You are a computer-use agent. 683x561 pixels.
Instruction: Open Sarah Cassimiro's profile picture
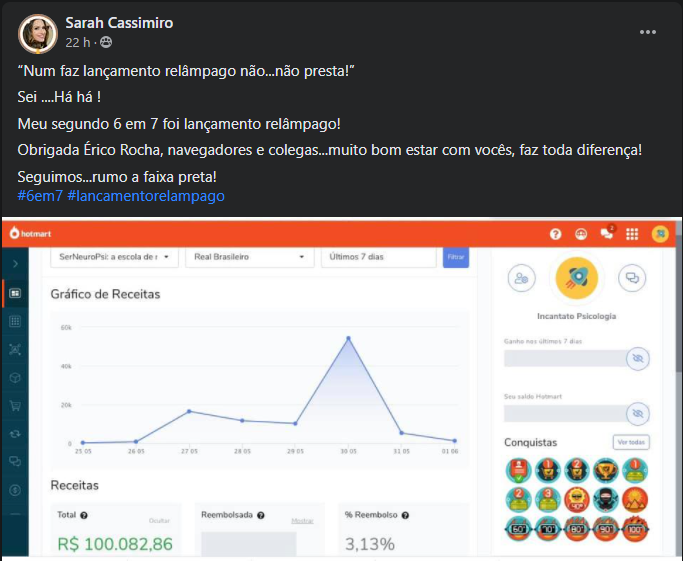38,34
